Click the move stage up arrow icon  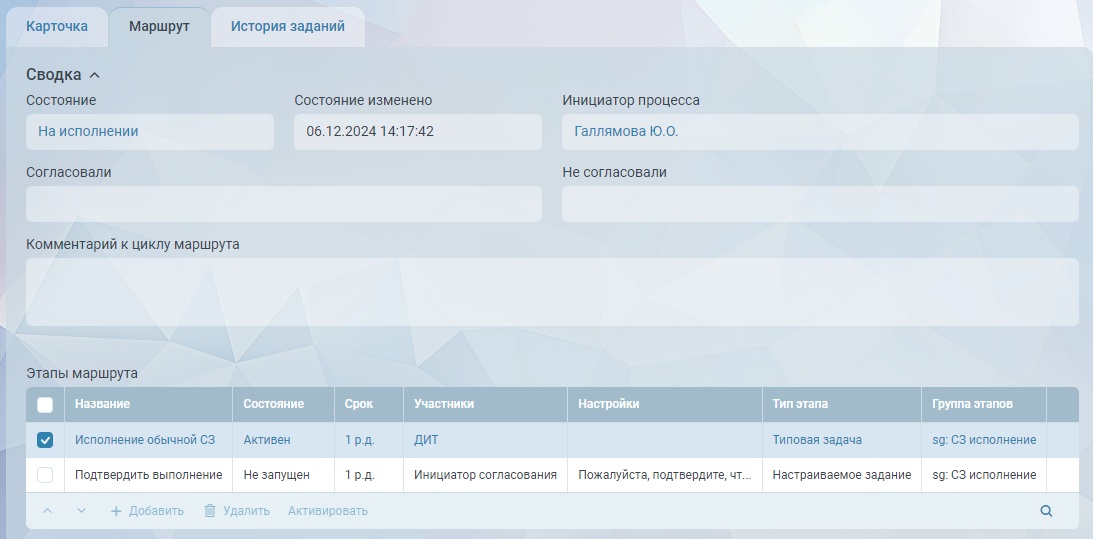(x=47, y=511)
